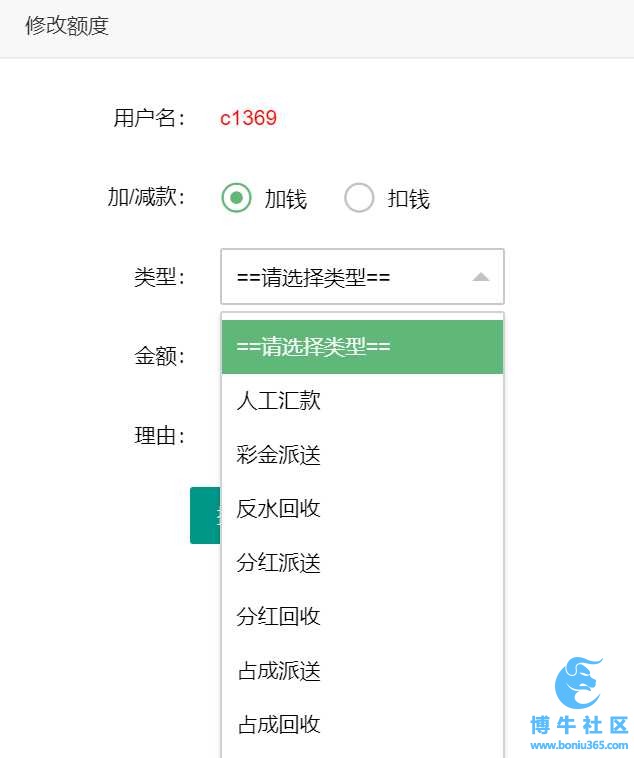Image resolution: width=634 pixels, height=758 pixels.
Task: Choose 人工汇款 from the list
Action: coord(362,401)
